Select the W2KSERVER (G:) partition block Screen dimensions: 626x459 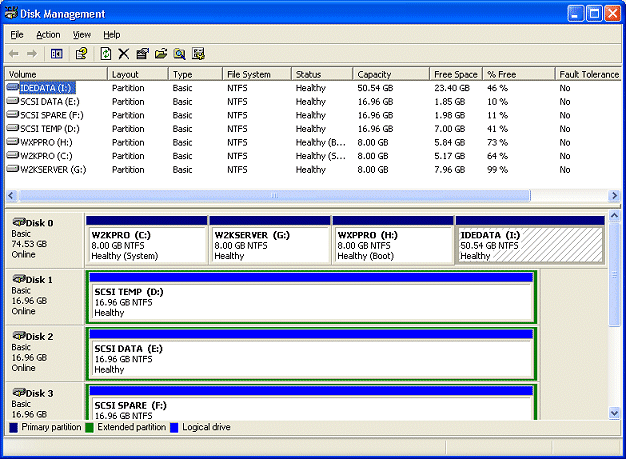pos(270,241)
